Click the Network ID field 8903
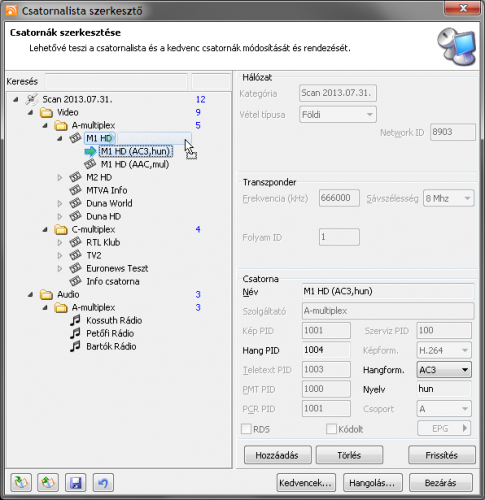Viewport: 485px width, 500px height. click(453, 132)
